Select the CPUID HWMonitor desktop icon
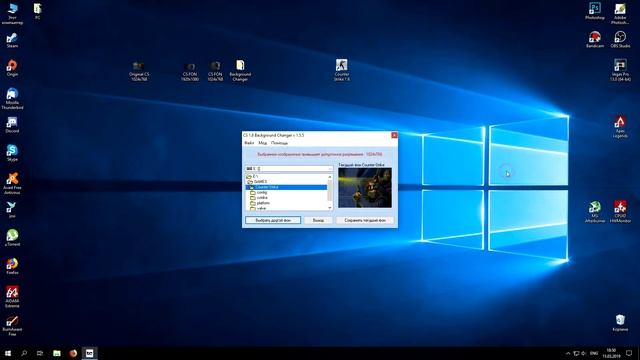 (x=620, y=212)
